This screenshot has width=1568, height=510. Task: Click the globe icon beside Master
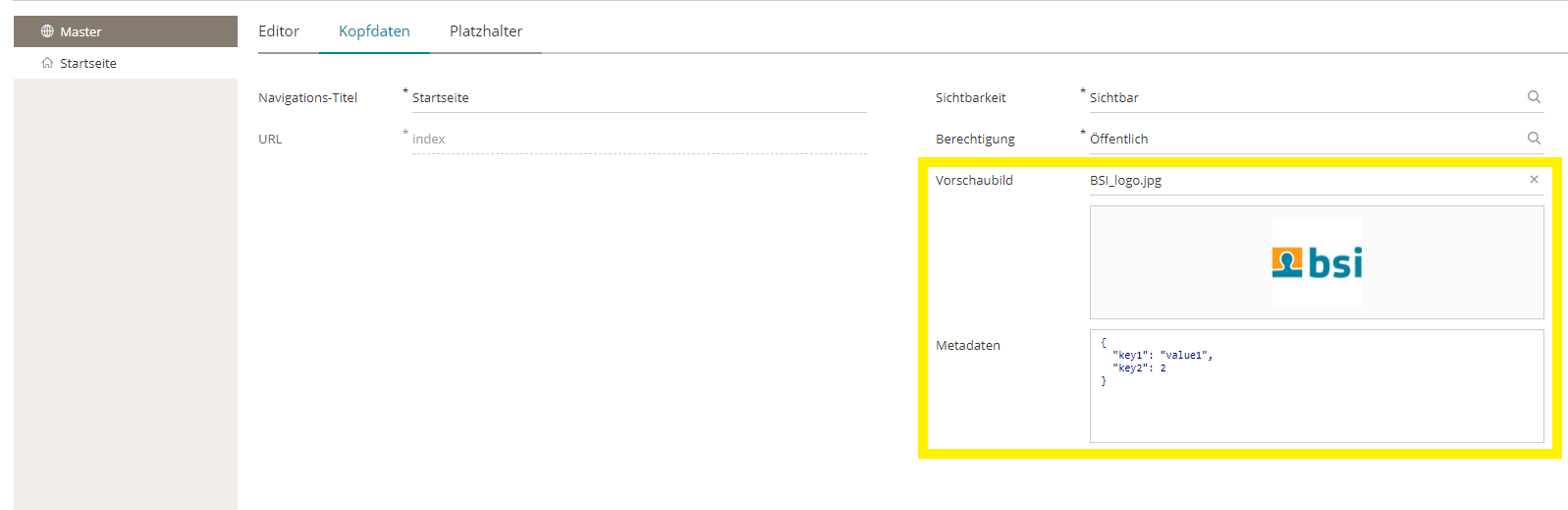(x=47, y=31)
